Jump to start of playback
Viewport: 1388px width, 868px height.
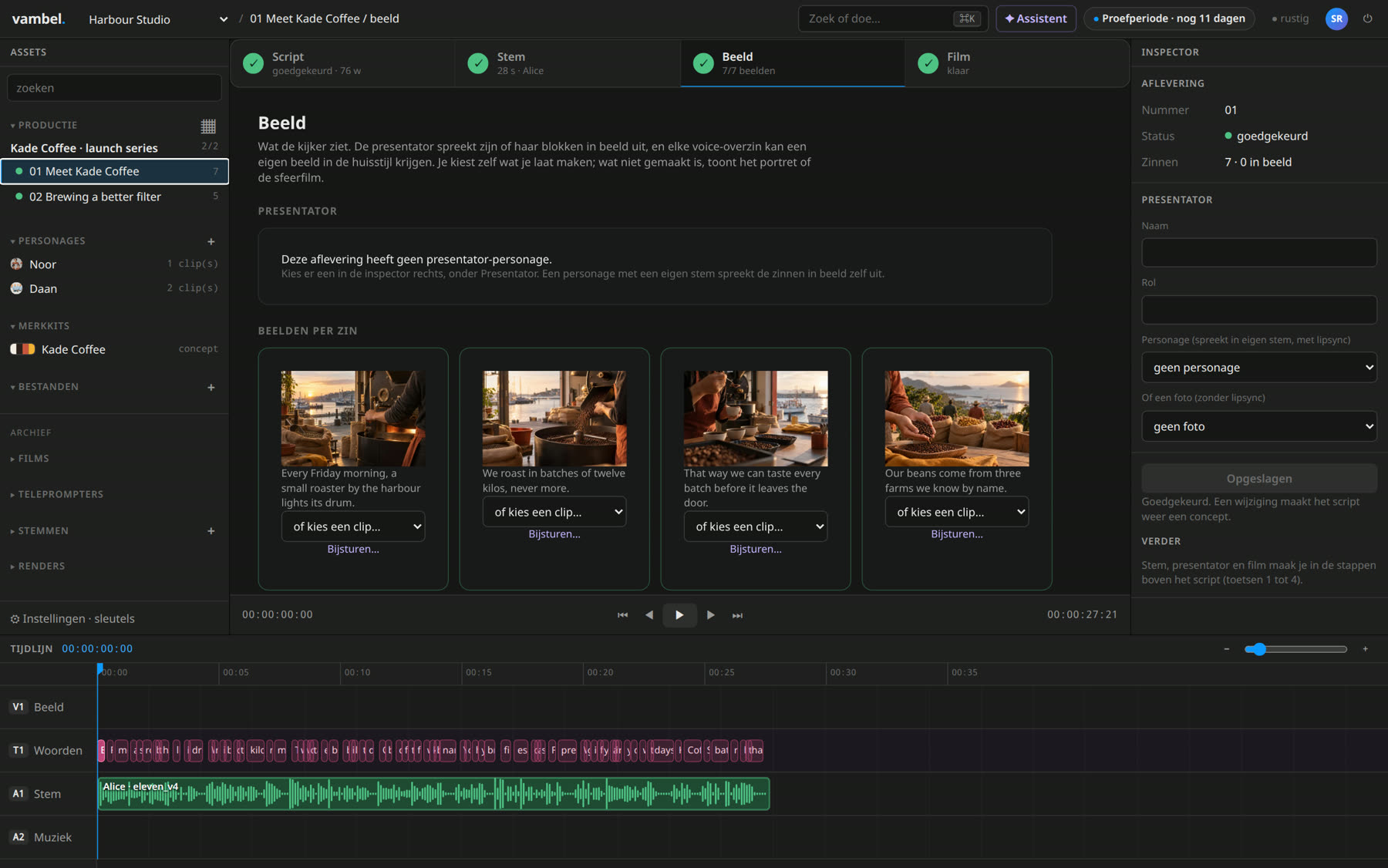[622, 615]
